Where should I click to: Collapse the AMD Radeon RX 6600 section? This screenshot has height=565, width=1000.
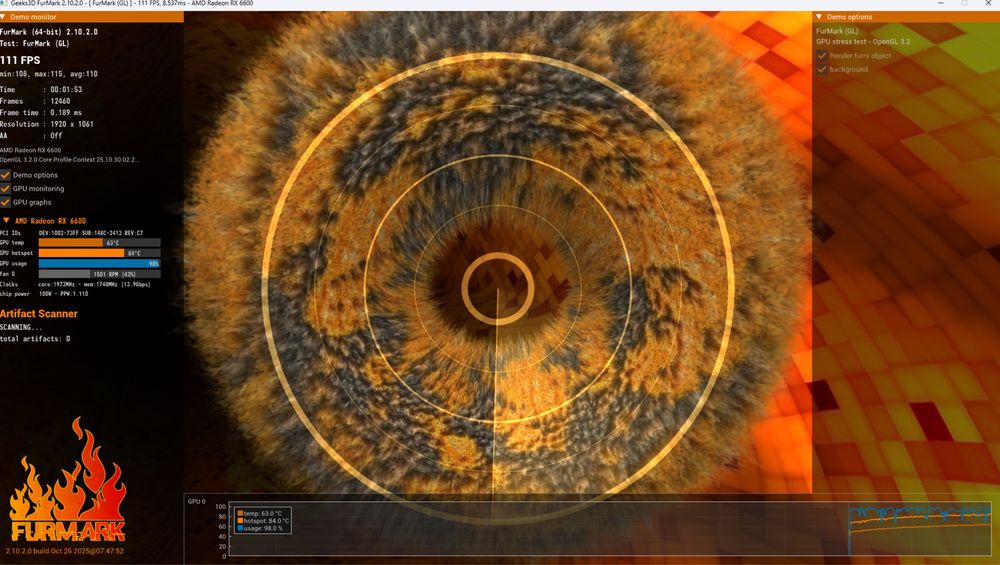tap(6, 221)
